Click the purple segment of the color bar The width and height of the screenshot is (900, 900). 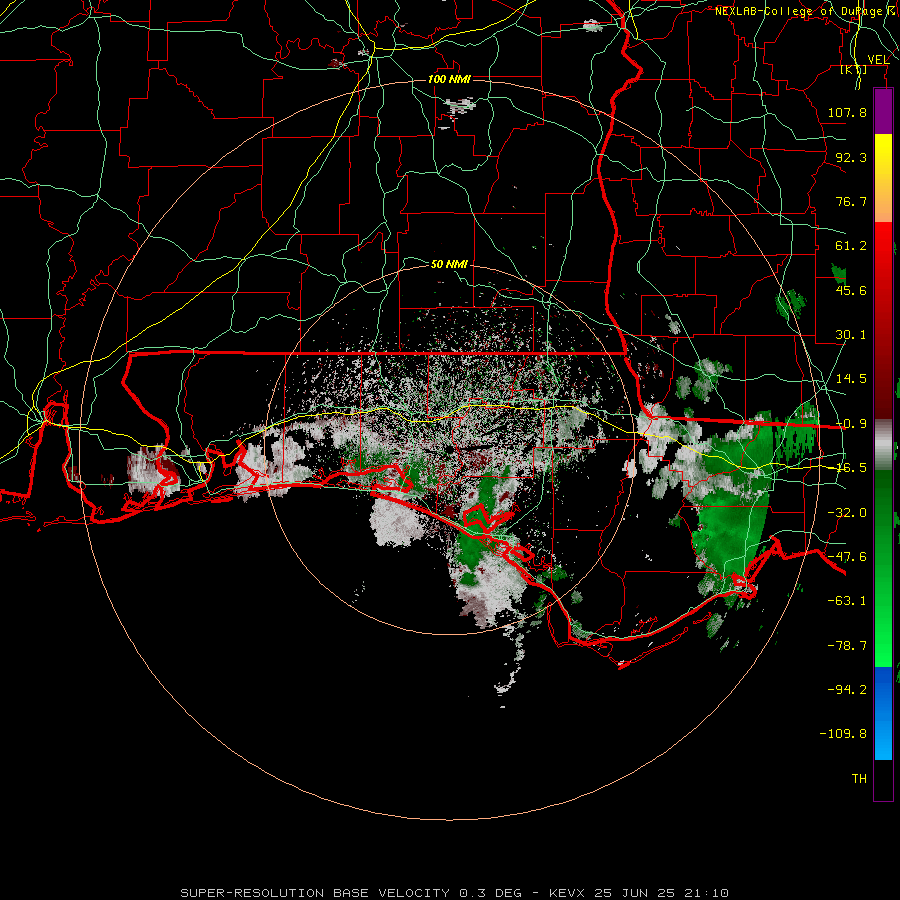tap(883, 111)
